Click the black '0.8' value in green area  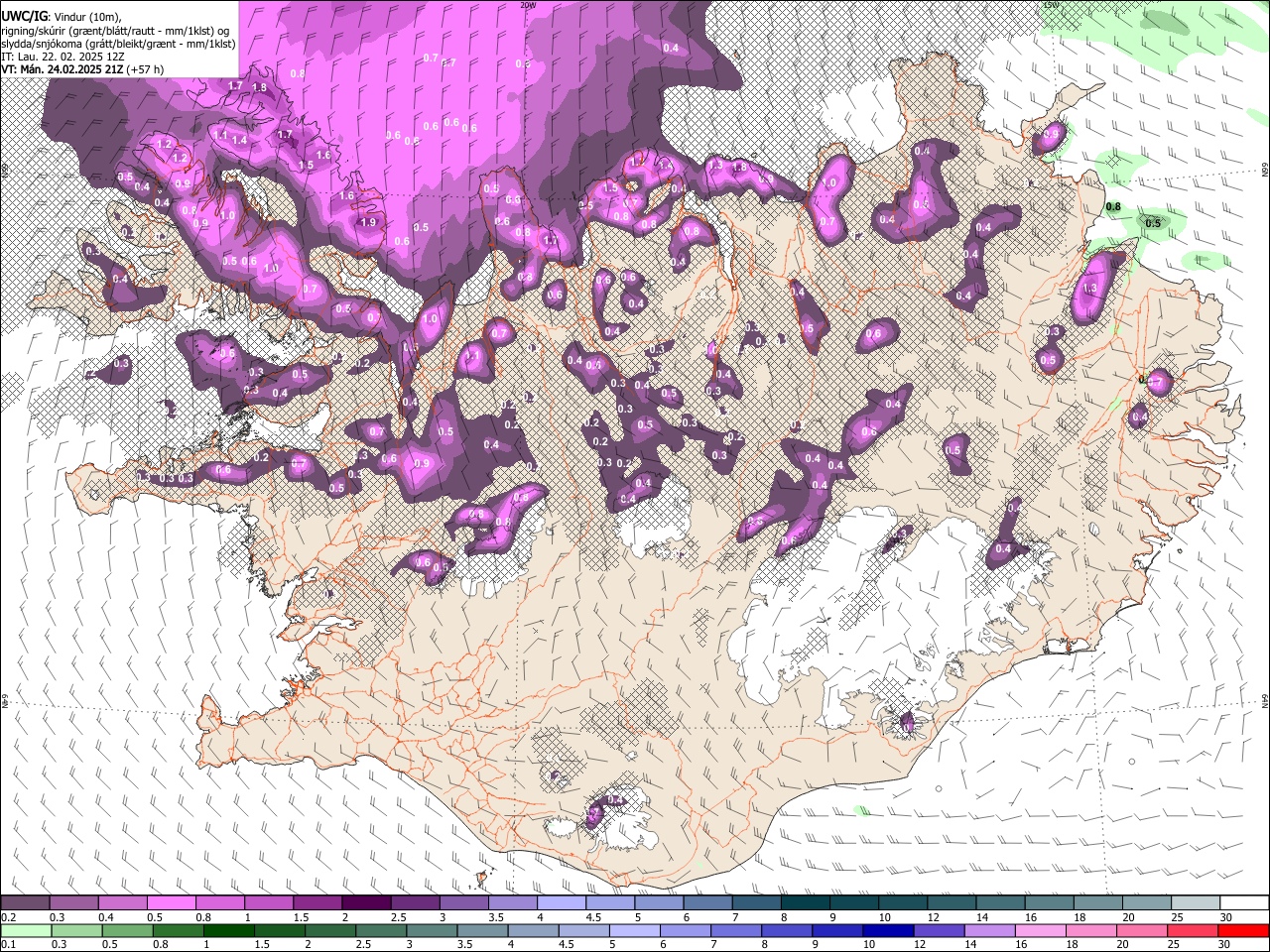(1113, 207)
